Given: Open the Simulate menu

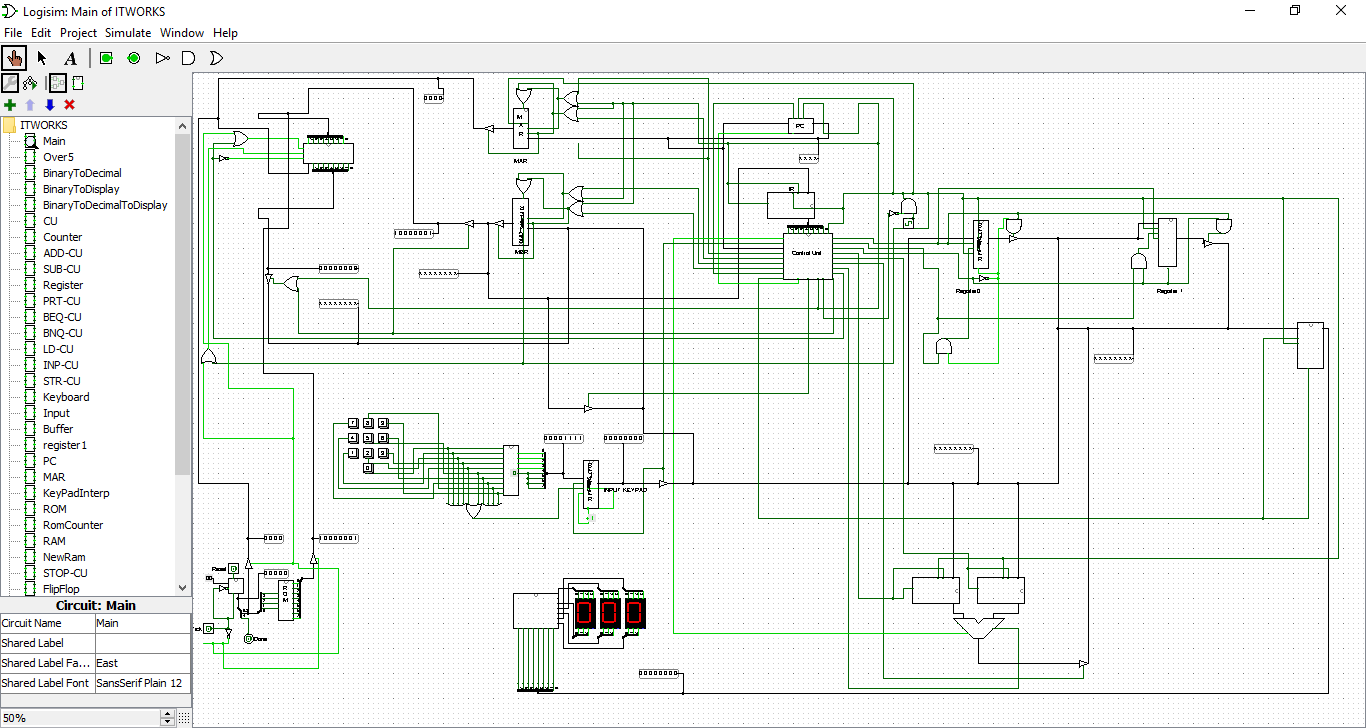Looking at the screenshot, I should (x=129, y=33).
